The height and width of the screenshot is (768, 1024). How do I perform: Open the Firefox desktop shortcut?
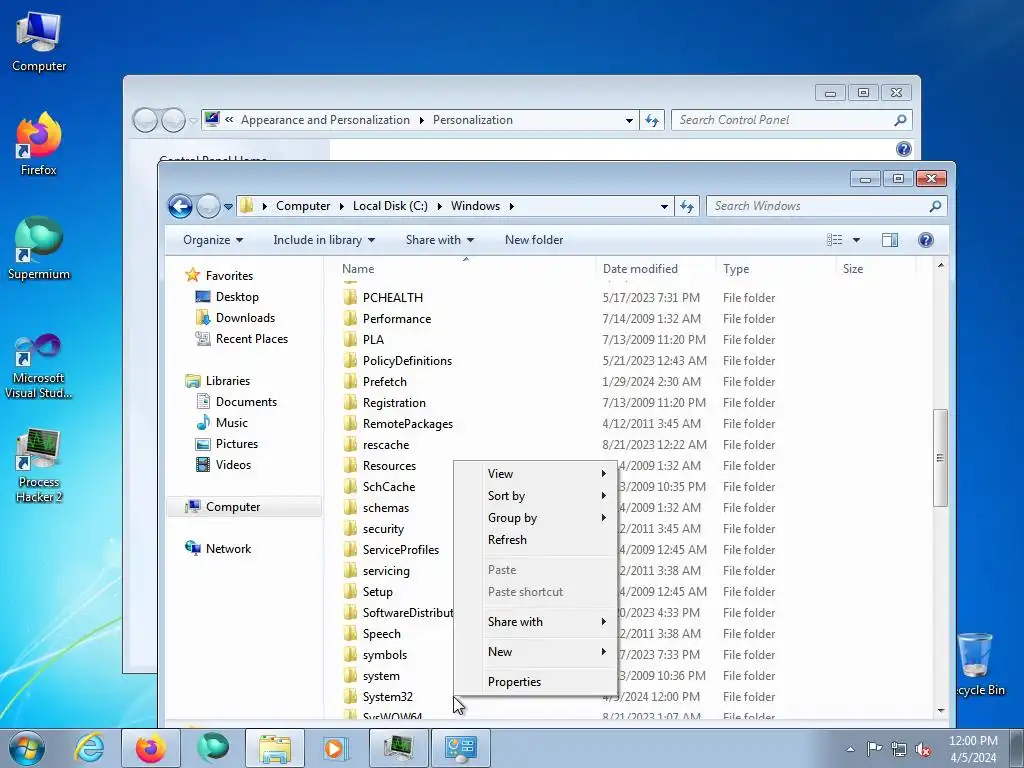pyautogui.click(x=39, y=144)
